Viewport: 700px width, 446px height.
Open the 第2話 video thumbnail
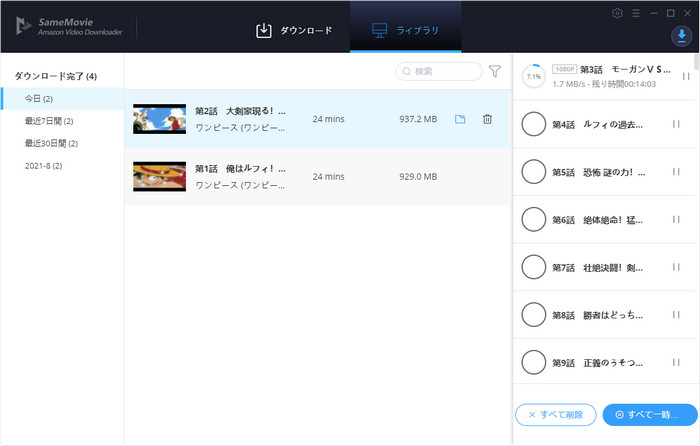coord(159,119)
